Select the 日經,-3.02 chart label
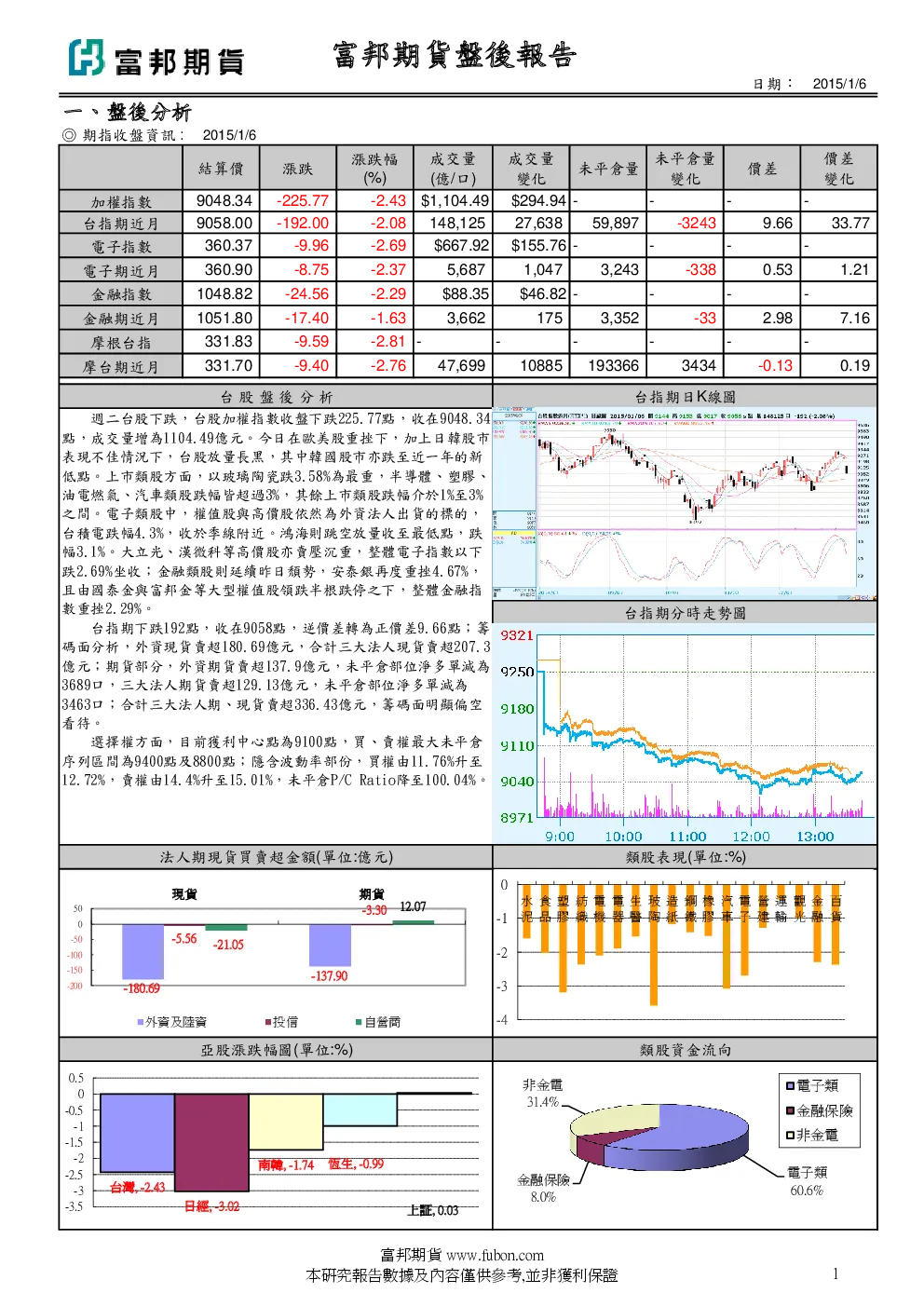 pos(211,1206)
